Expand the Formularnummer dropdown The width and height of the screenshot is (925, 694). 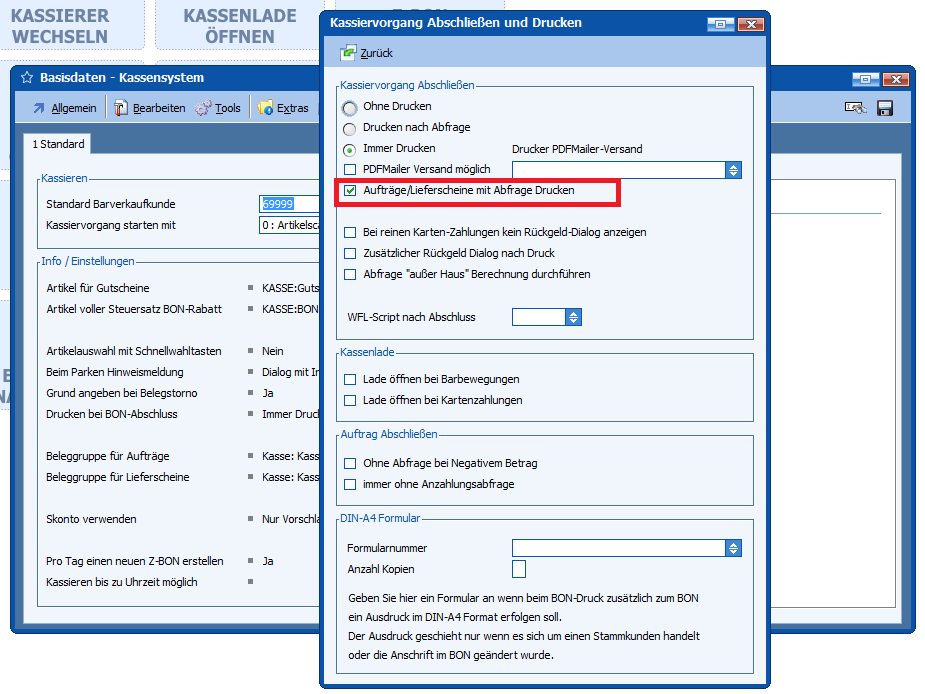pyautogui.click(x=733, y=548)
